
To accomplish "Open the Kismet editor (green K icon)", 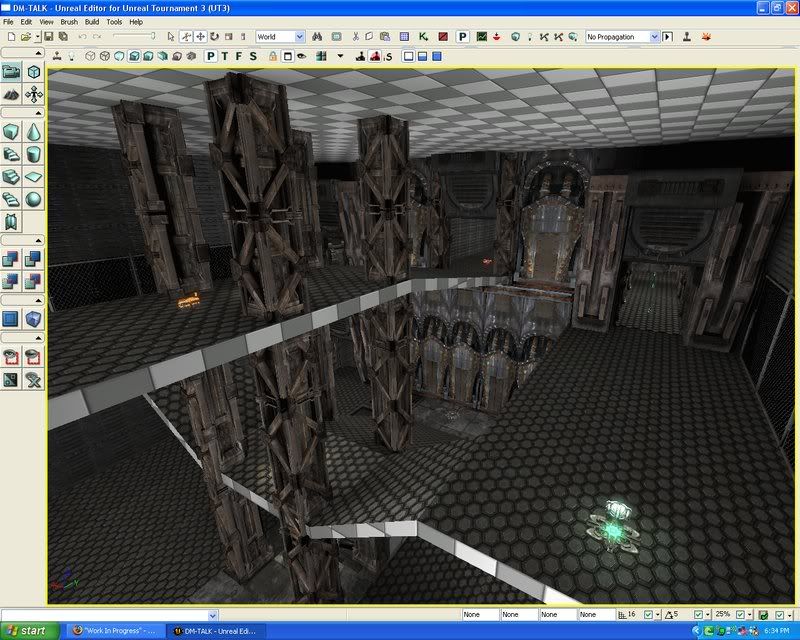I will 423,37.
